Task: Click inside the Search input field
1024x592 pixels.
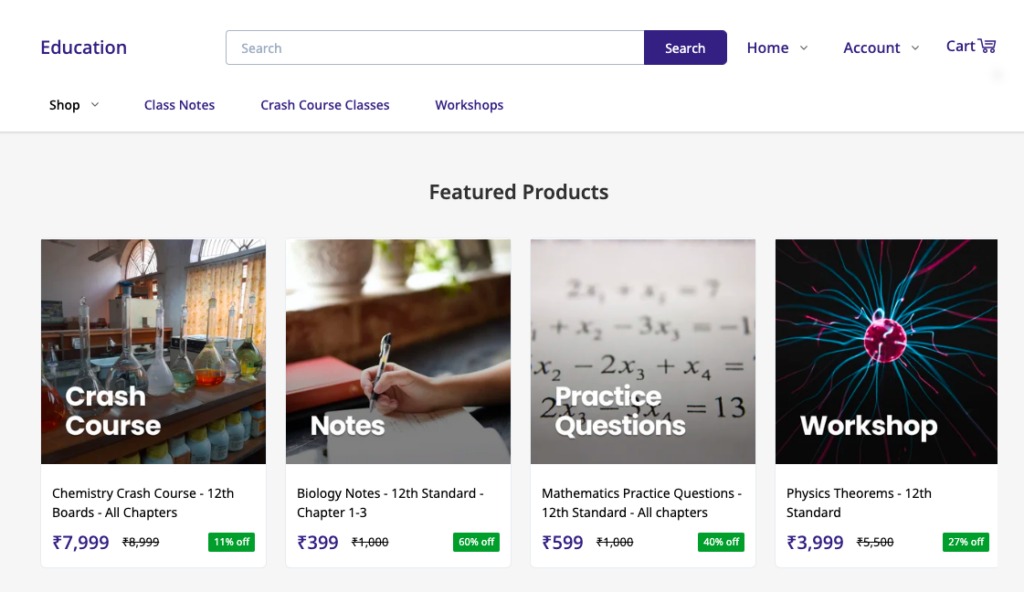Action: coord(435,48)
